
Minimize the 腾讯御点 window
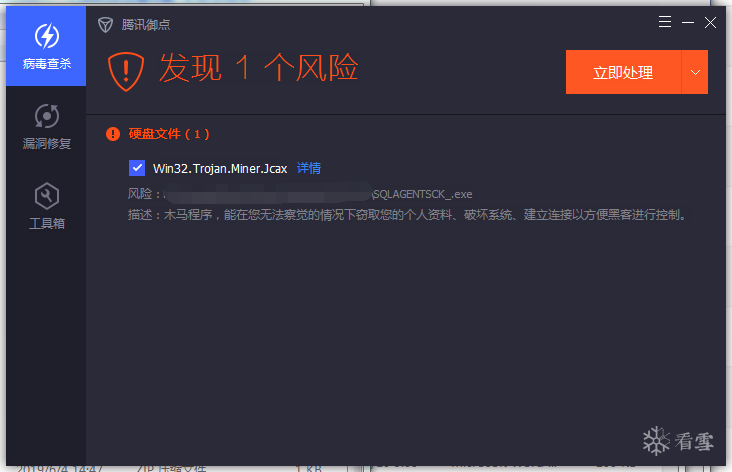[688, 22]
